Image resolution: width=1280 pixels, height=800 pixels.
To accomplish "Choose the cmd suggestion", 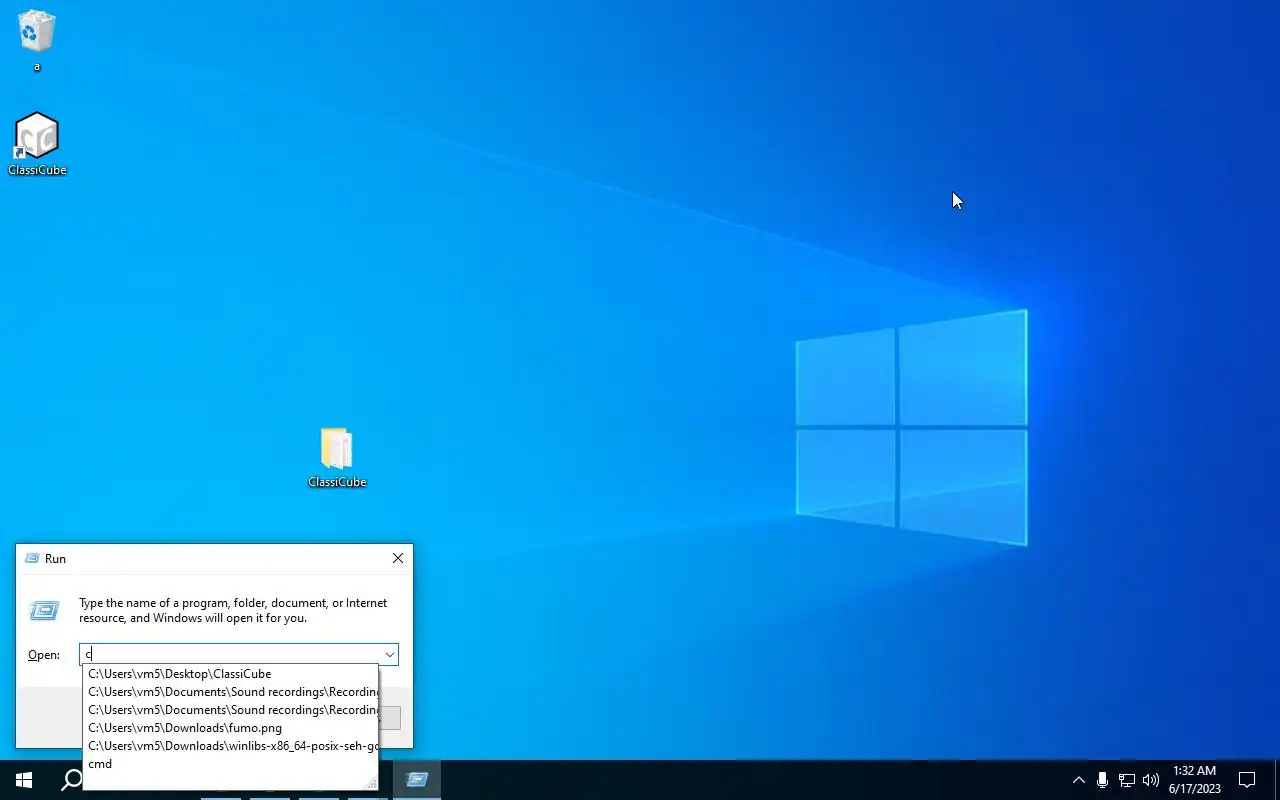I will click(x=230, y=764).
